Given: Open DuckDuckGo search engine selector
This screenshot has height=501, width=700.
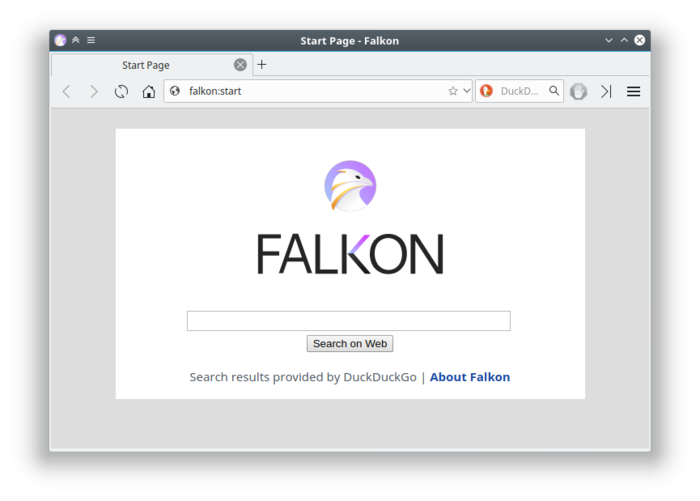Looking at the screenshot, I should [486, 91].
